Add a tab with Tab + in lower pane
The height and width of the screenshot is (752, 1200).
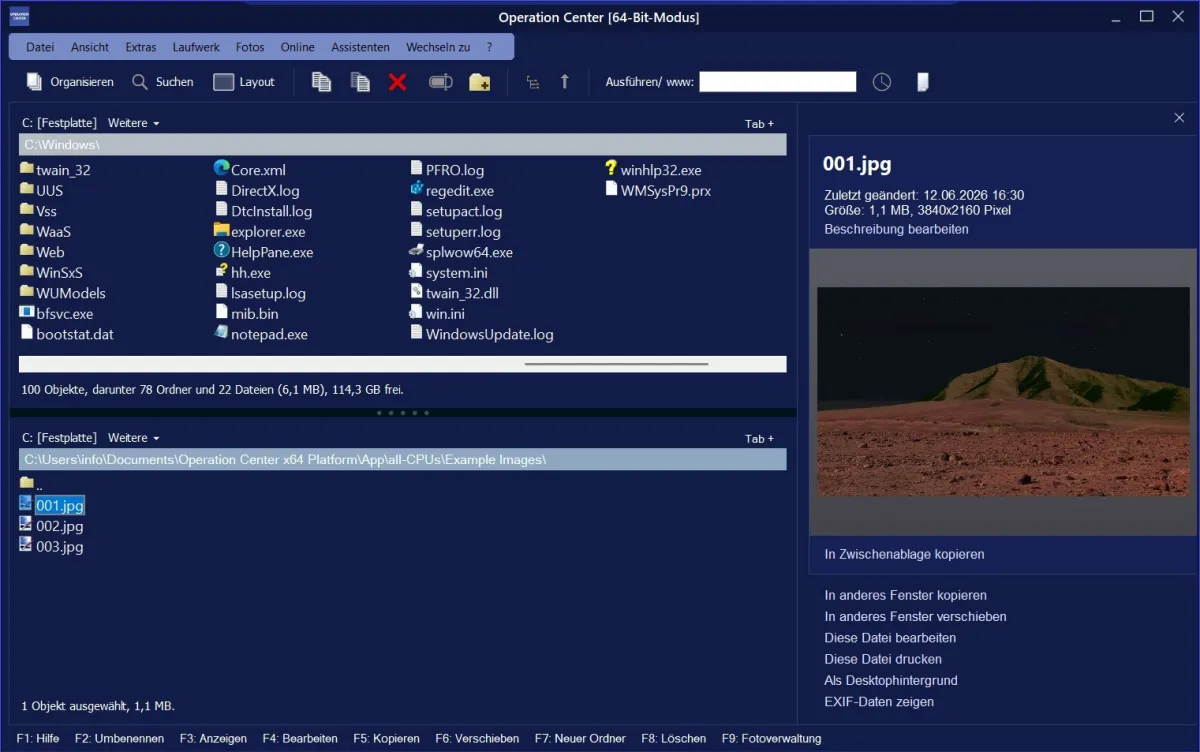tap(760, 439)
